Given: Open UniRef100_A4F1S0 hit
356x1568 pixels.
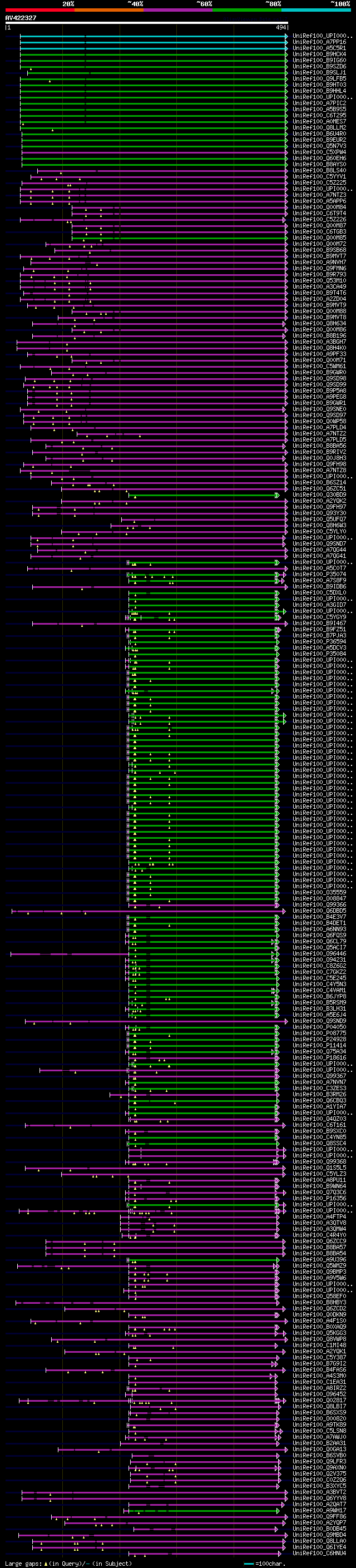Looking at the screenshot, I should tap(319, 1320).
